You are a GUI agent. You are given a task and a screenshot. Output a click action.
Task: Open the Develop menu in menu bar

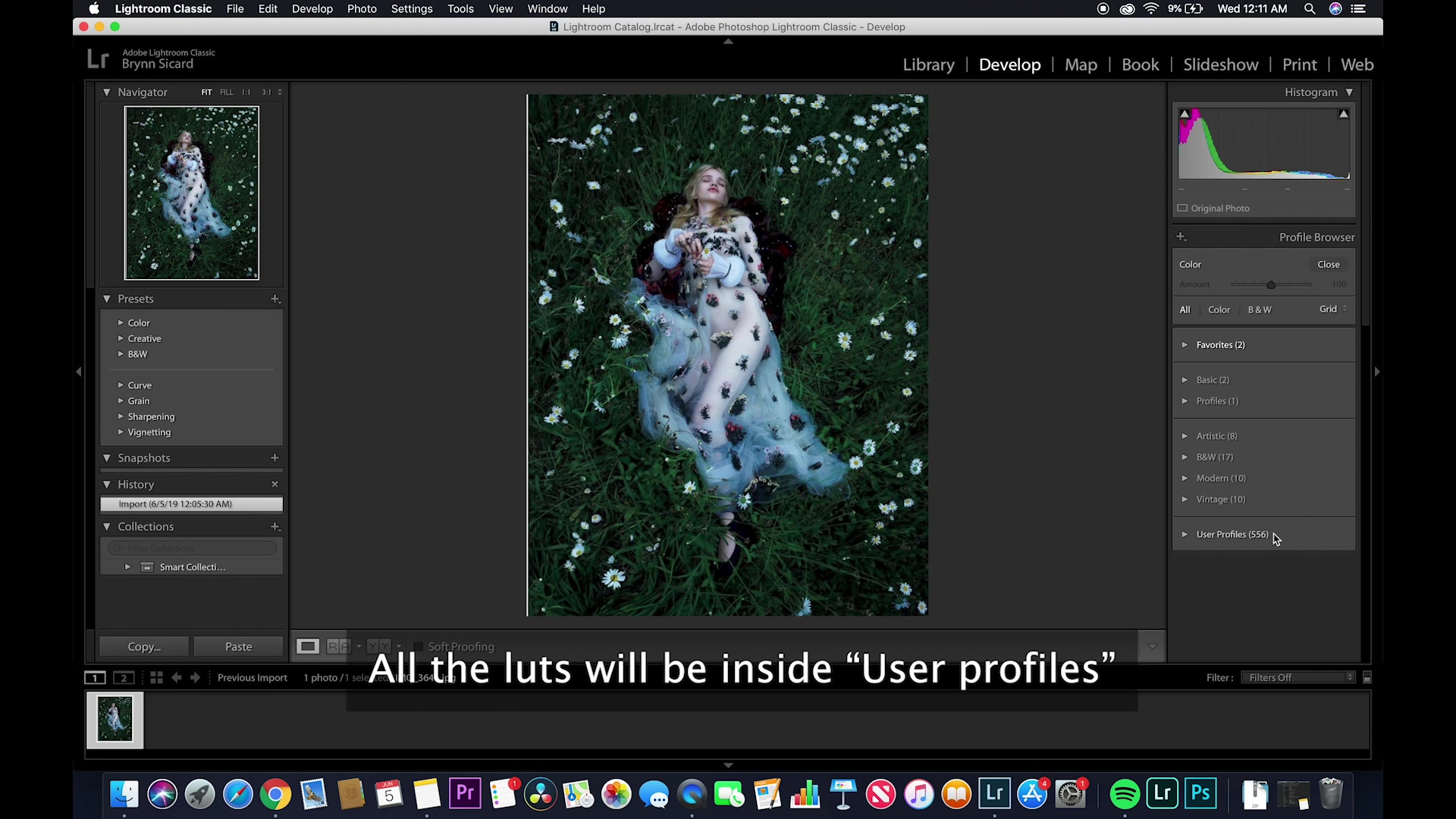[312, 8]
